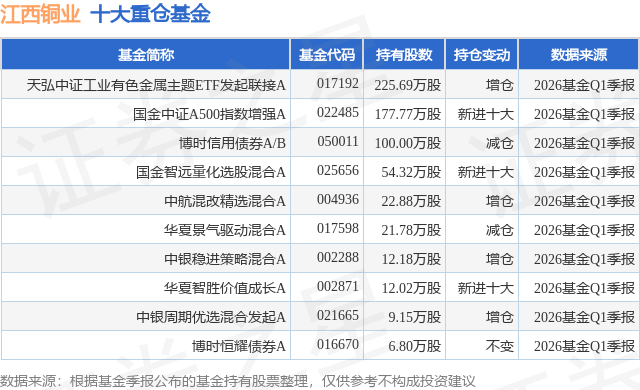Screen dimensions: 640x390
Task: Select fund name 华夏景气驱动混合A
Action: coord(225,230)
